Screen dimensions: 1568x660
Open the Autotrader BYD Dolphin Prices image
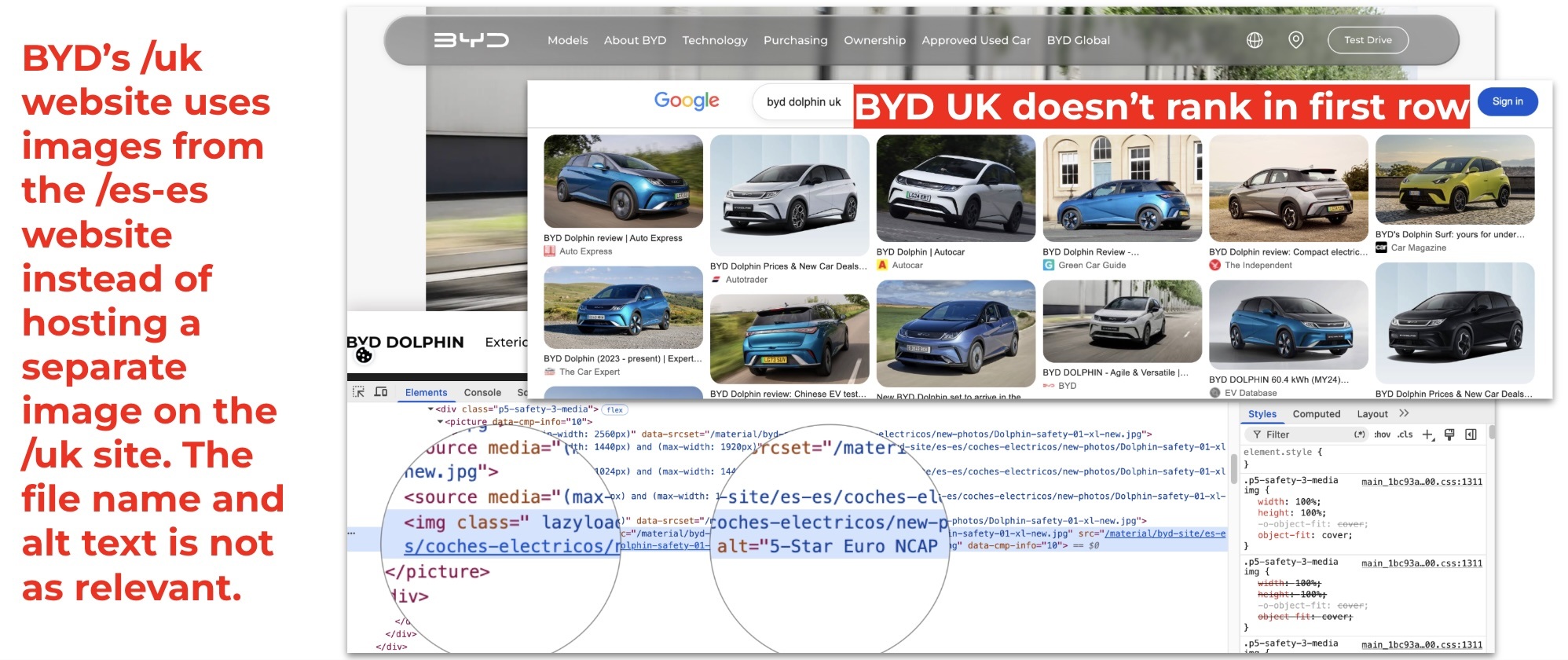click(x=789, y=195)
